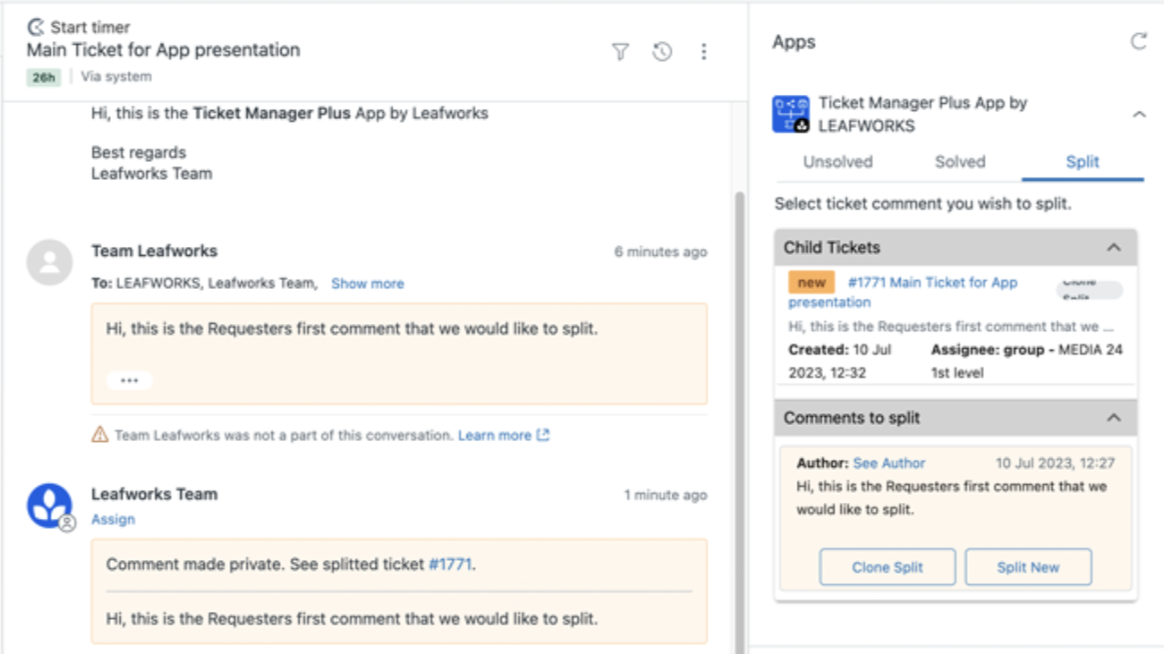Screen dimensions: 1164x654
Task: Show ticket events history clock icon
Action: pos(662,51)
